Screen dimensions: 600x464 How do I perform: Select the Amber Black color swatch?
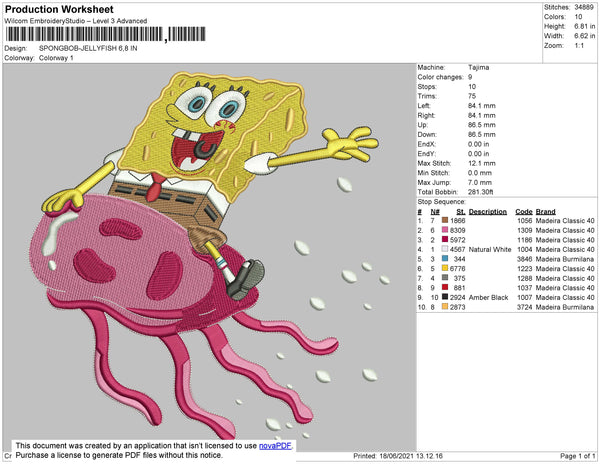pos(445,297)
